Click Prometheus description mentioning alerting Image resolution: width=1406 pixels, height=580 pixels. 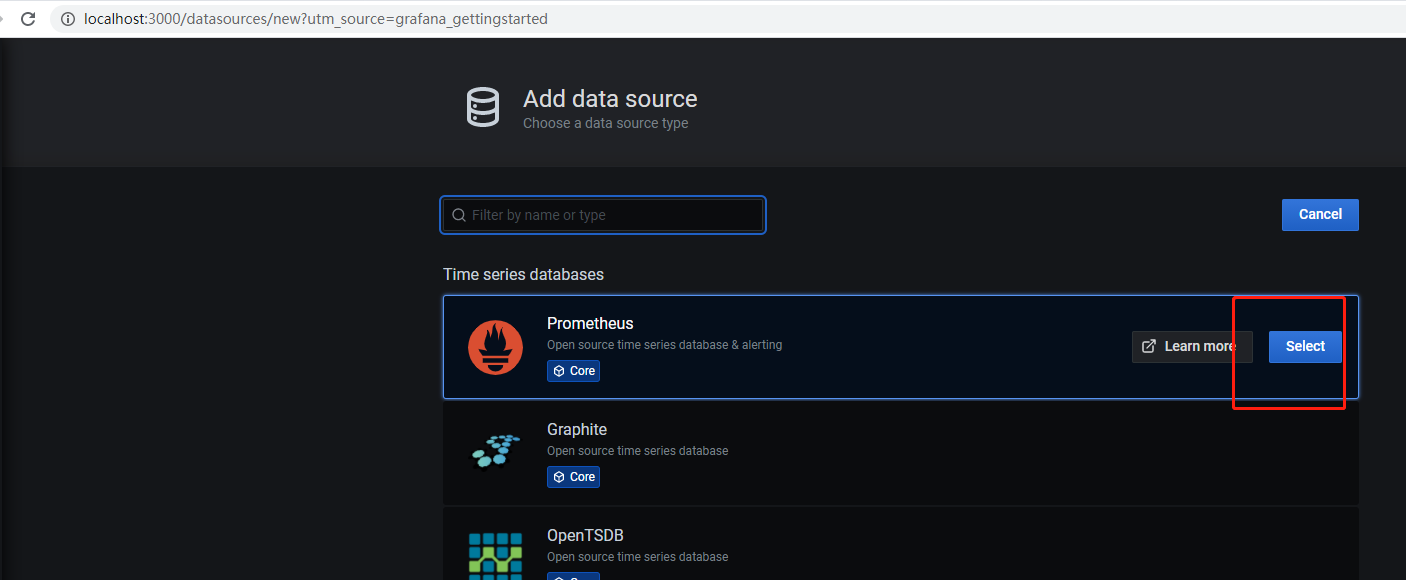664,345
